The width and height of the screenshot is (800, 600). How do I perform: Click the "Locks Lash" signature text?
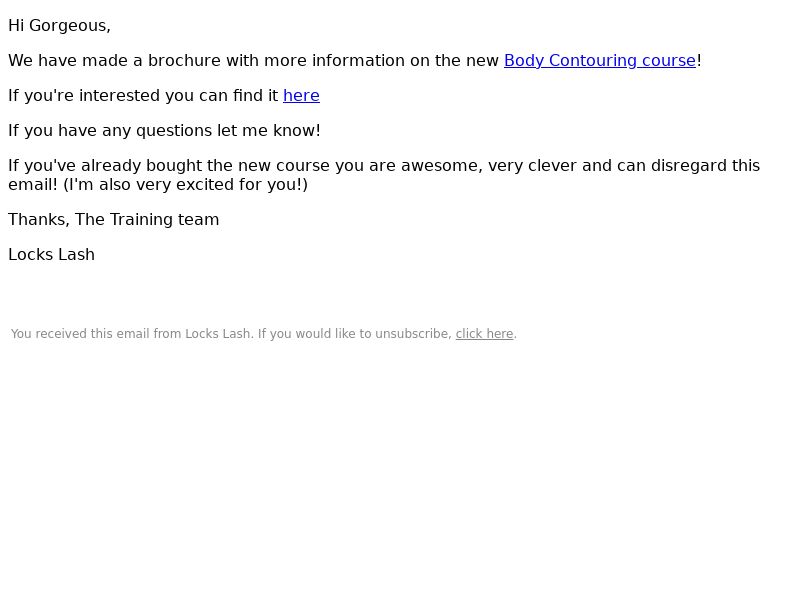(x=52, y=255)
